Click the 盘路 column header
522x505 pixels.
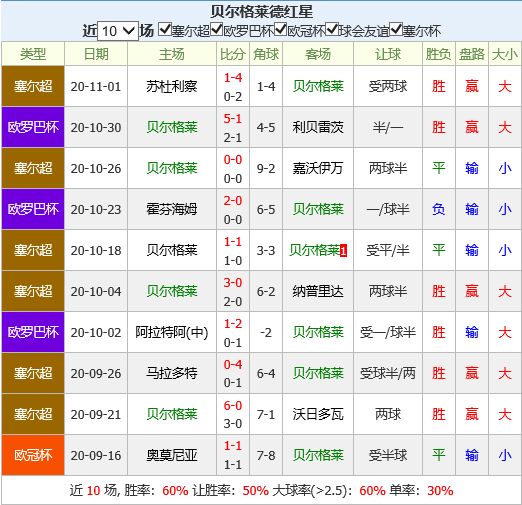pos(472,54)
